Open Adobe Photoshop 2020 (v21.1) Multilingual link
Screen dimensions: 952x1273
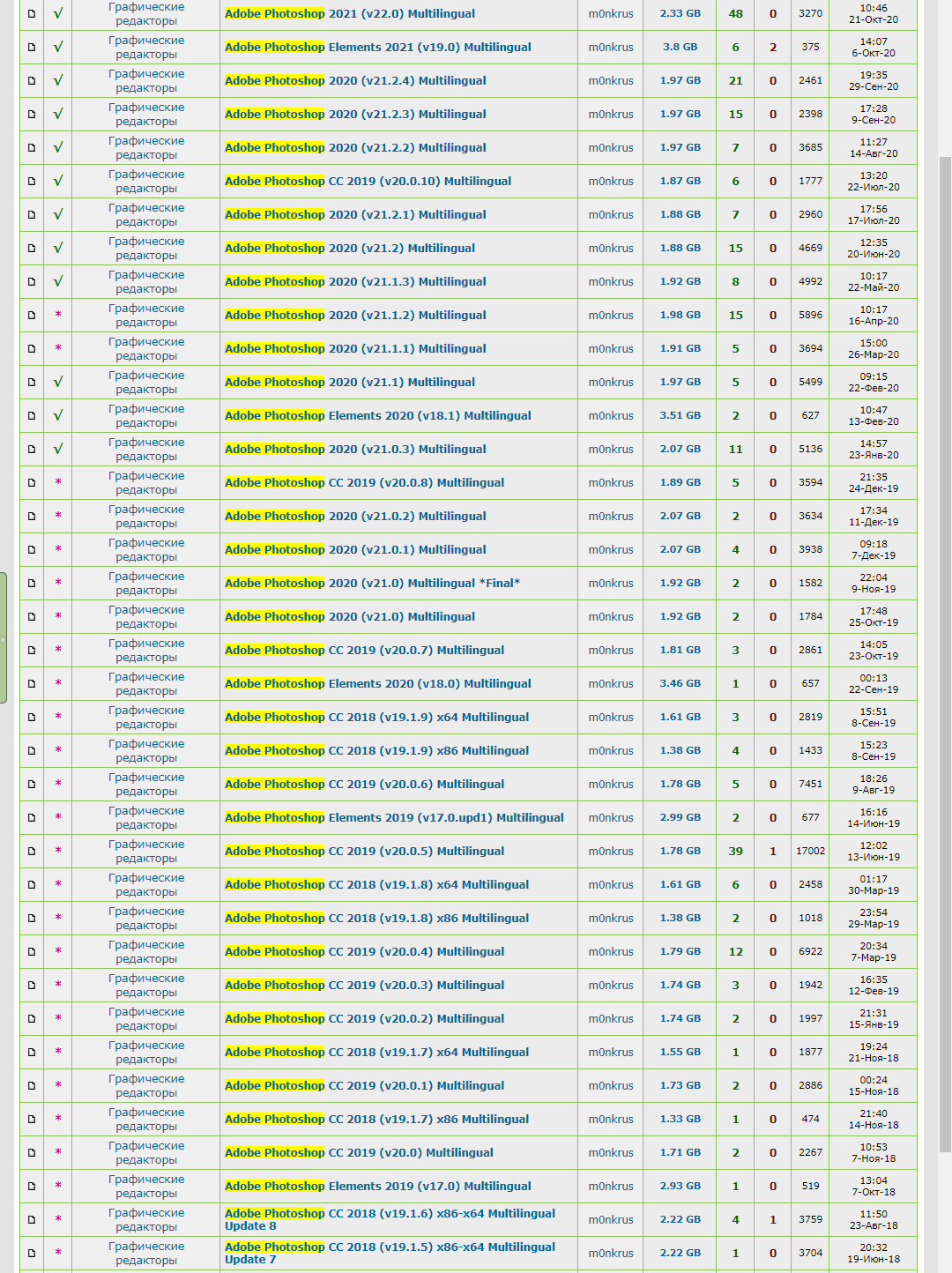point(350,383)
